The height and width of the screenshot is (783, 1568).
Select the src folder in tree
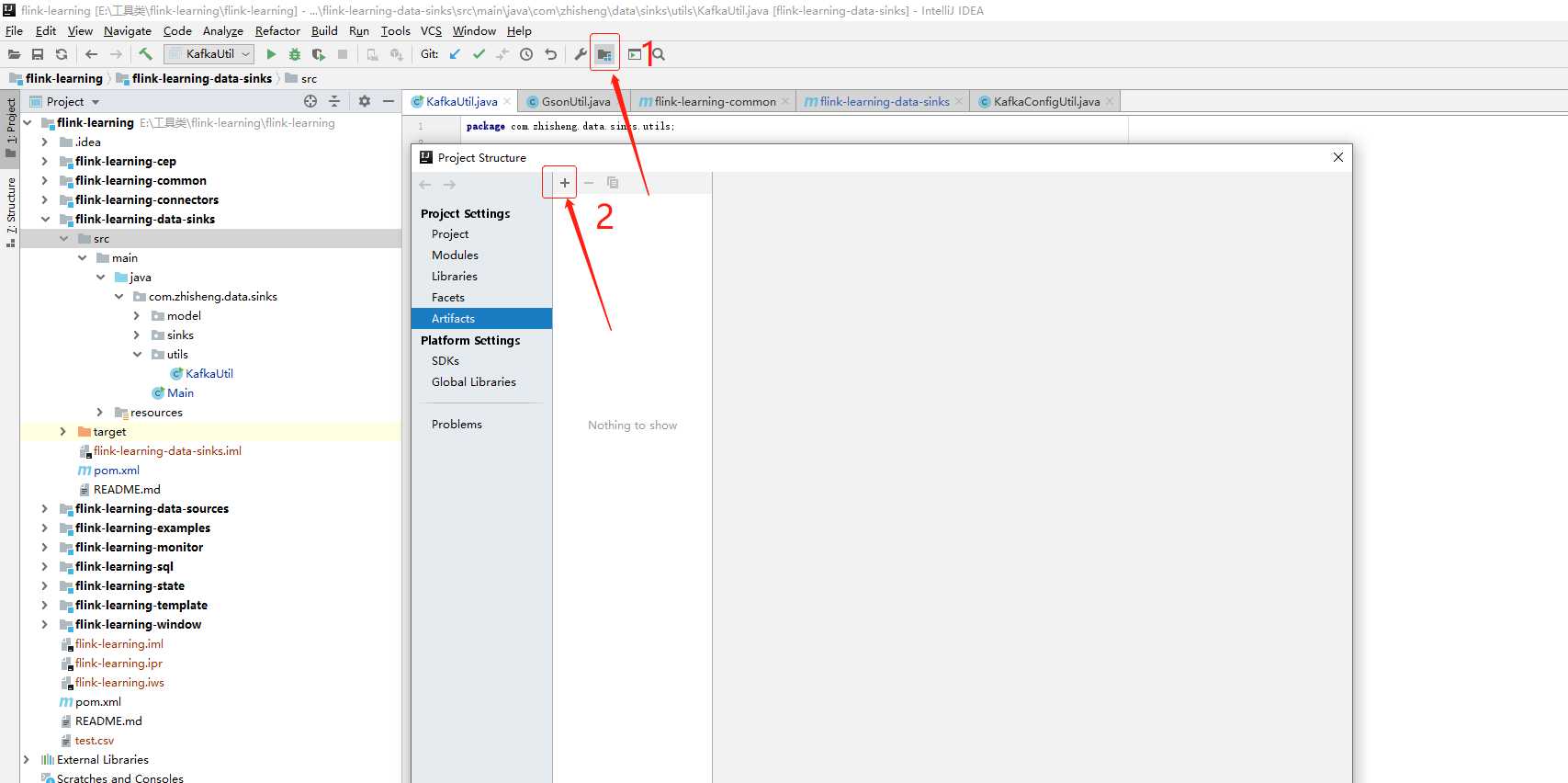tap(101, 238)
